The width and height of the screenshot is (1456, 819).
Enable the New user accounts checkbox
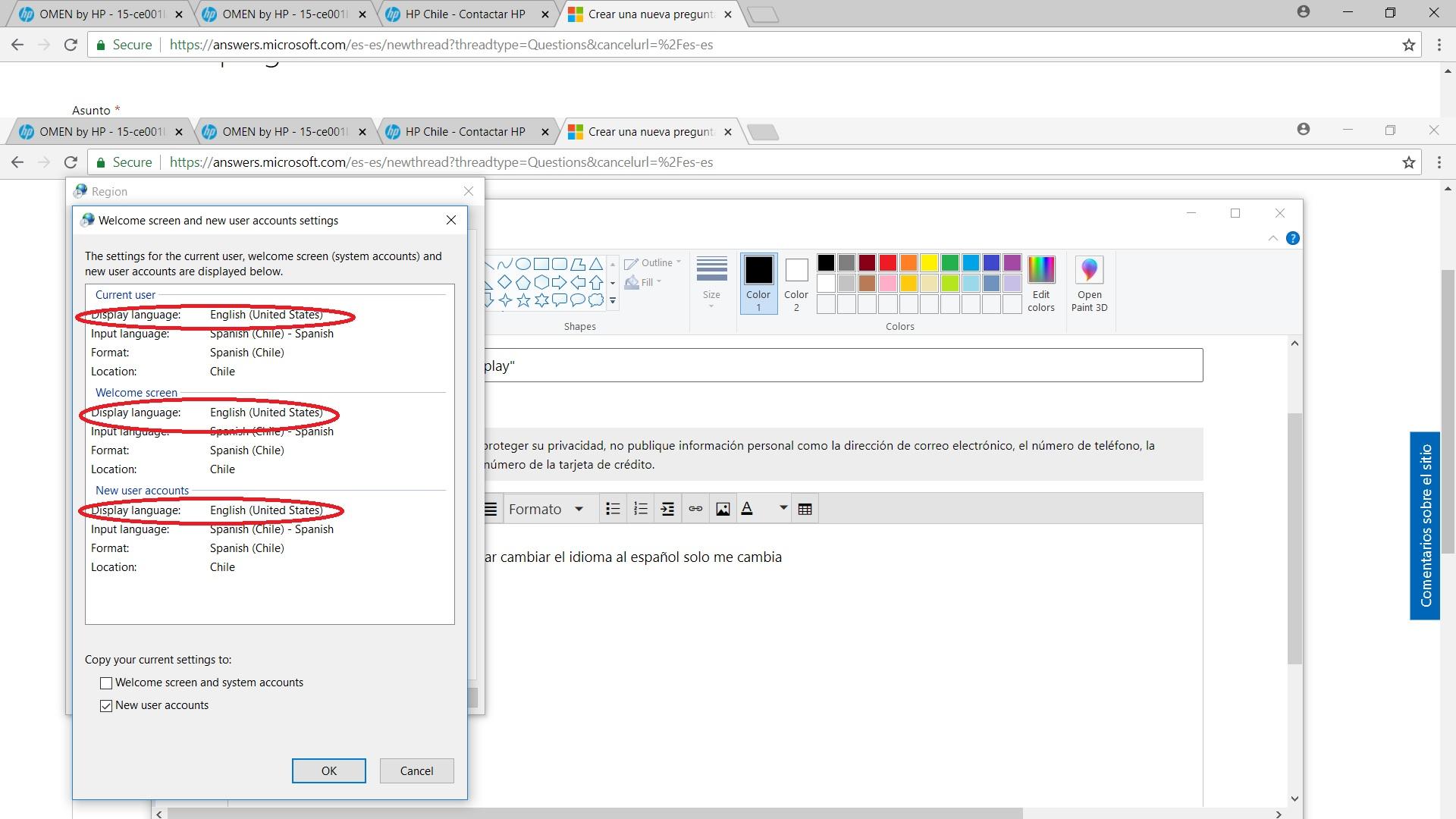click(x=105, y=705)
